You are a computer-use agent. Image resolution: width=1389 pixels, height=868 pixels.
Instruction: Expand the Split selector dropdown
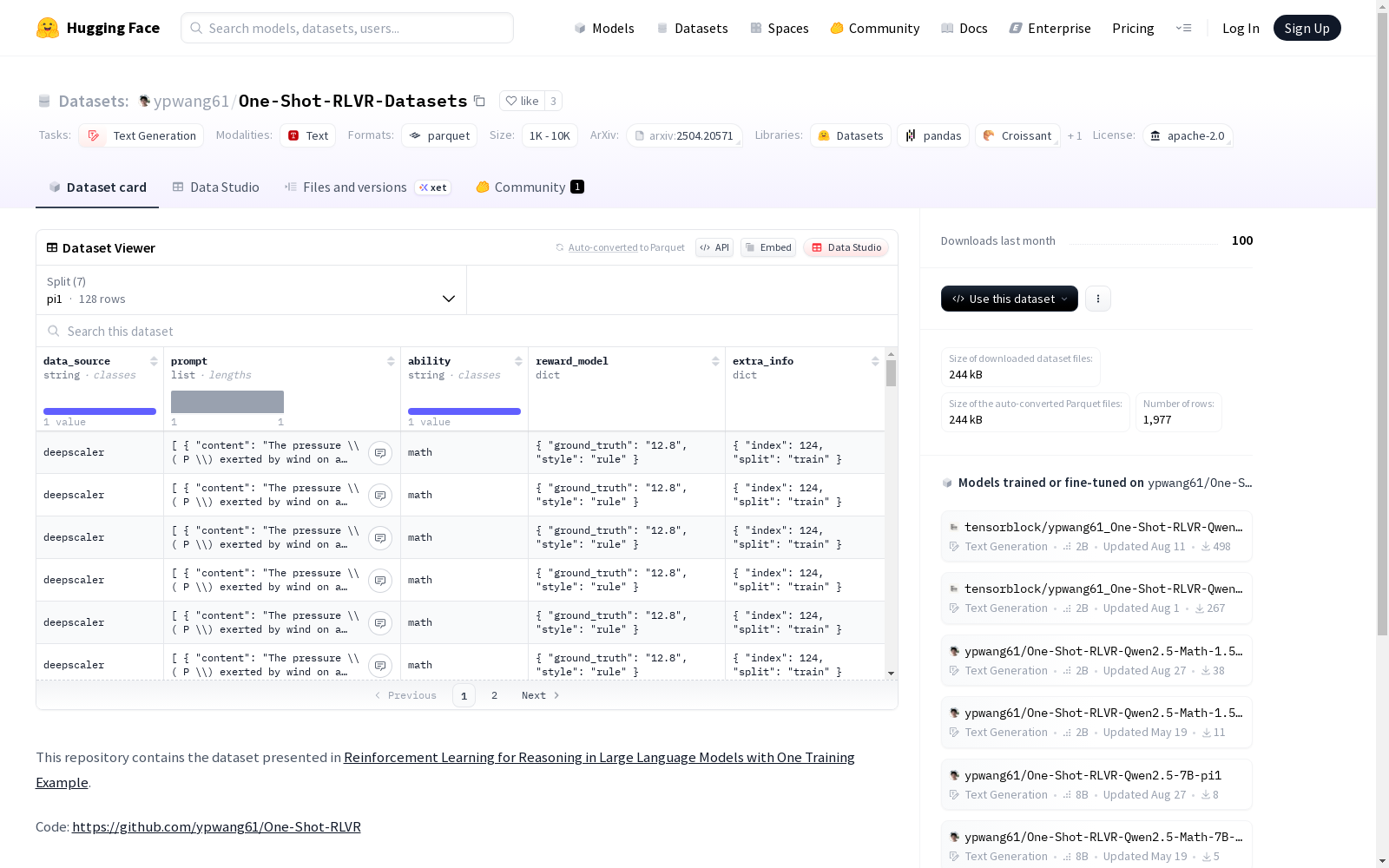[x=252, y=290]
